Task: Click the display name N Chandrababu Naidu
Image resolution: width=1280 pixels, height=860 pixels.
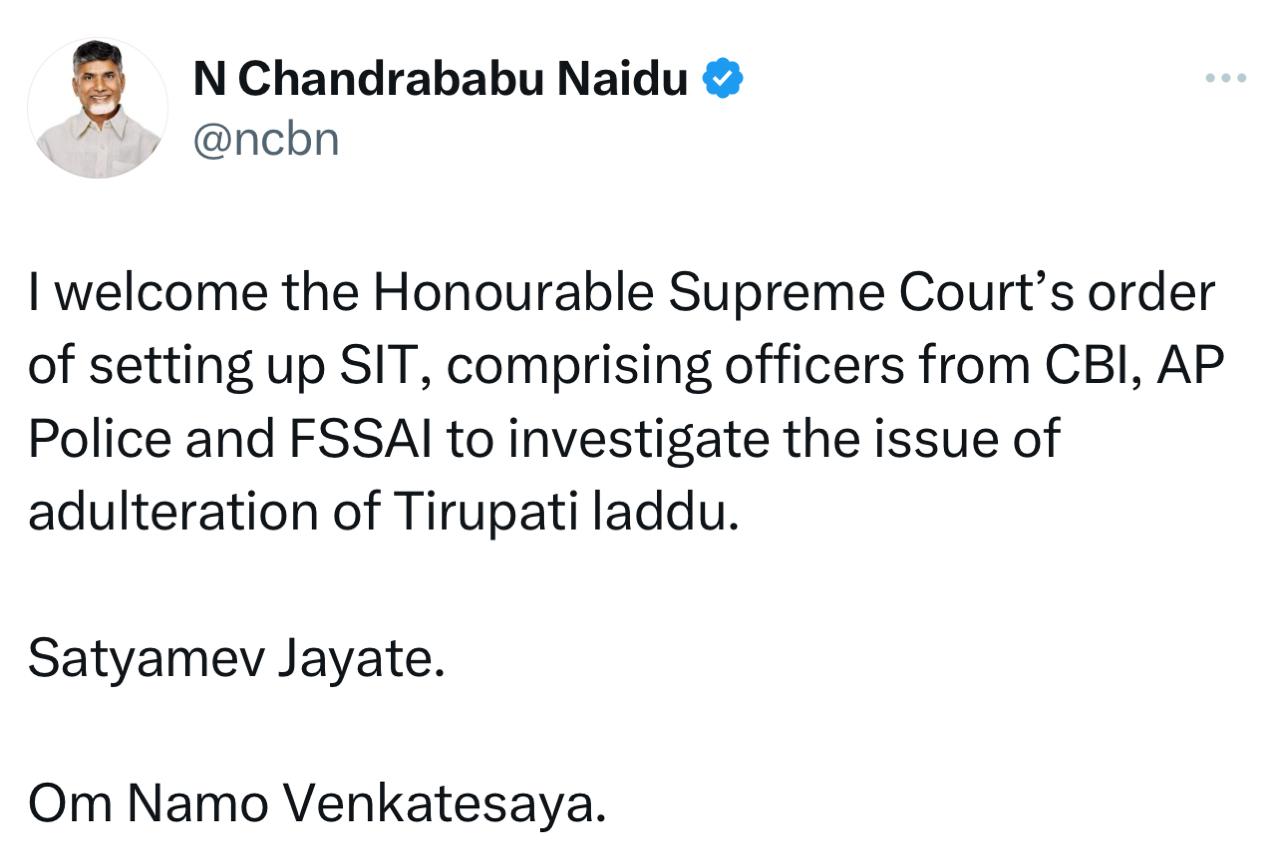Action: 440,79
